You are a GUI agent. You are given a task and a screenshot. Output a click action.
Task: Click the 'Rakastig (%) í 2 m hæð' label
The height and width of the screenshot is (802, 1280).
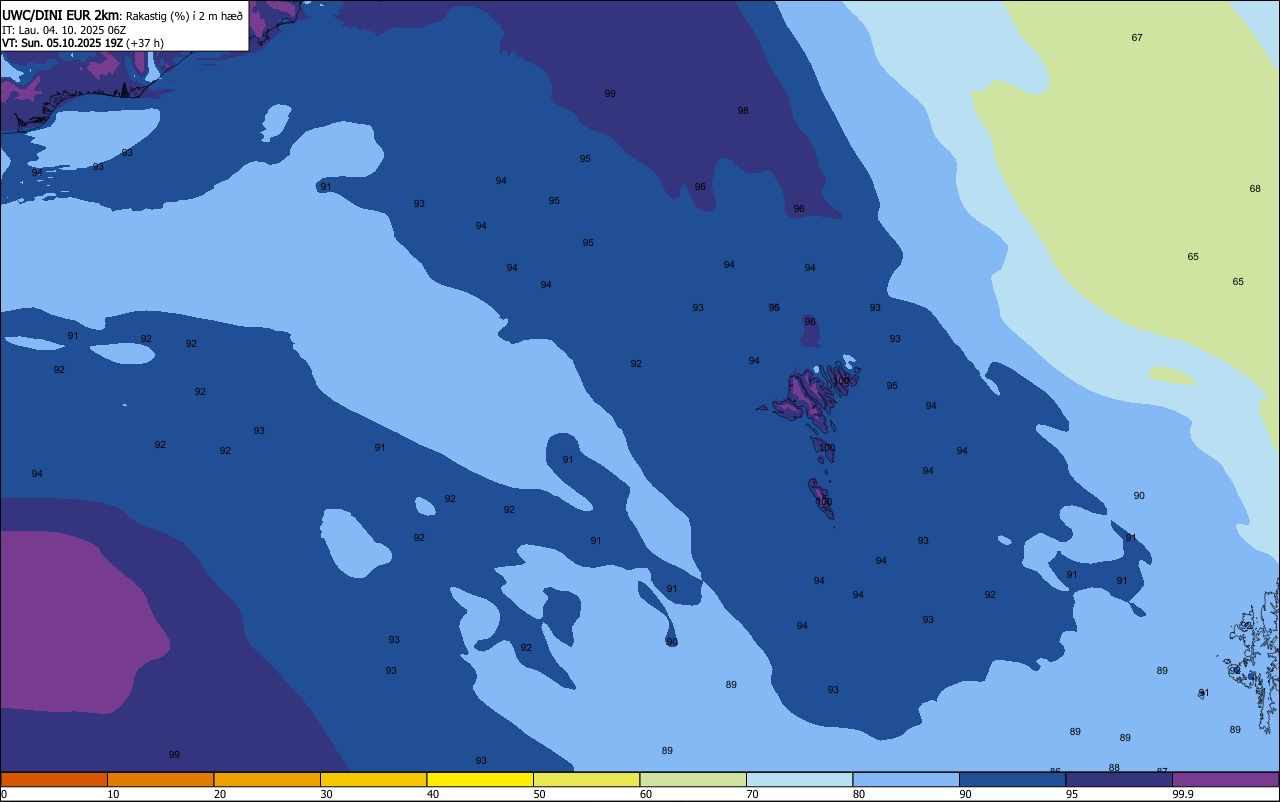coord(184,15)
